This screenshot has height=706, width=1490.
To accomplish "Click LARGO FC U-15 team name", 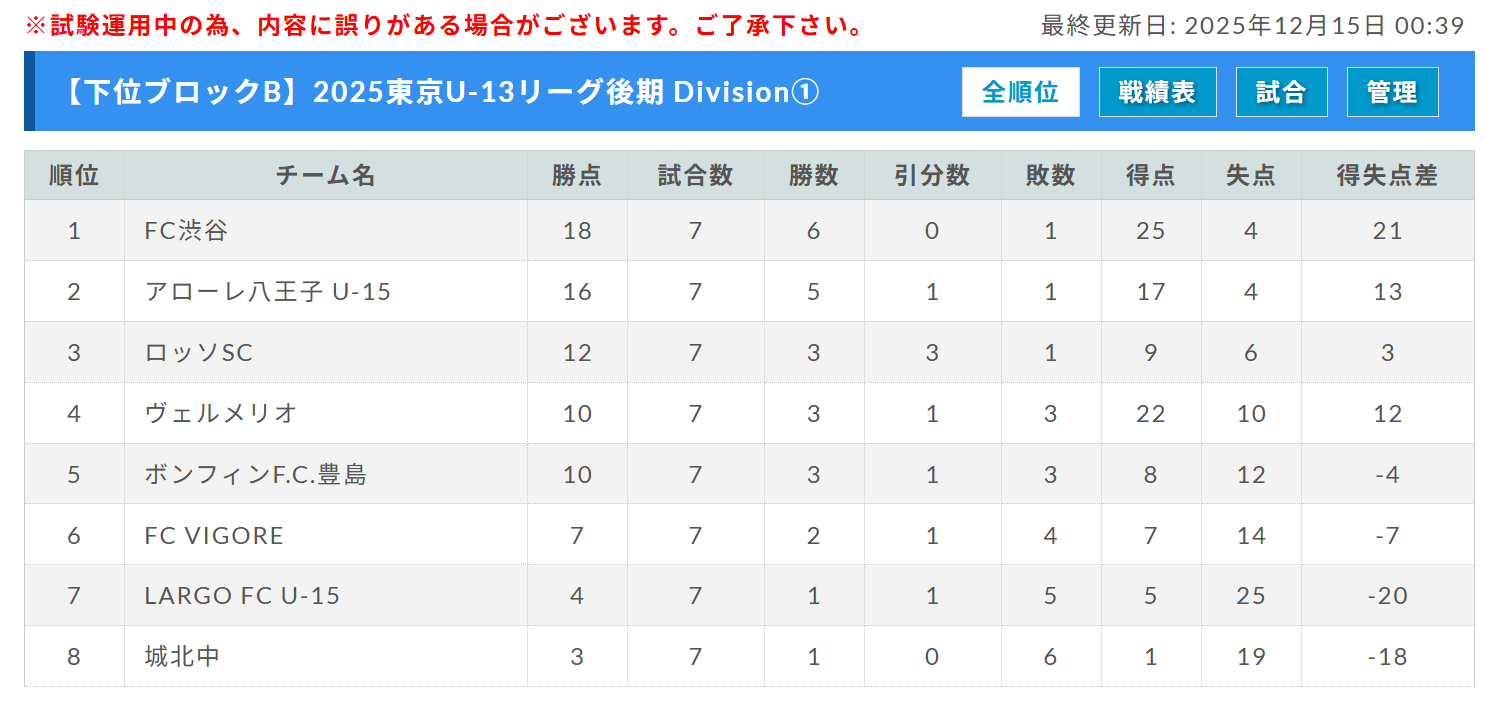I will (242, 597).
